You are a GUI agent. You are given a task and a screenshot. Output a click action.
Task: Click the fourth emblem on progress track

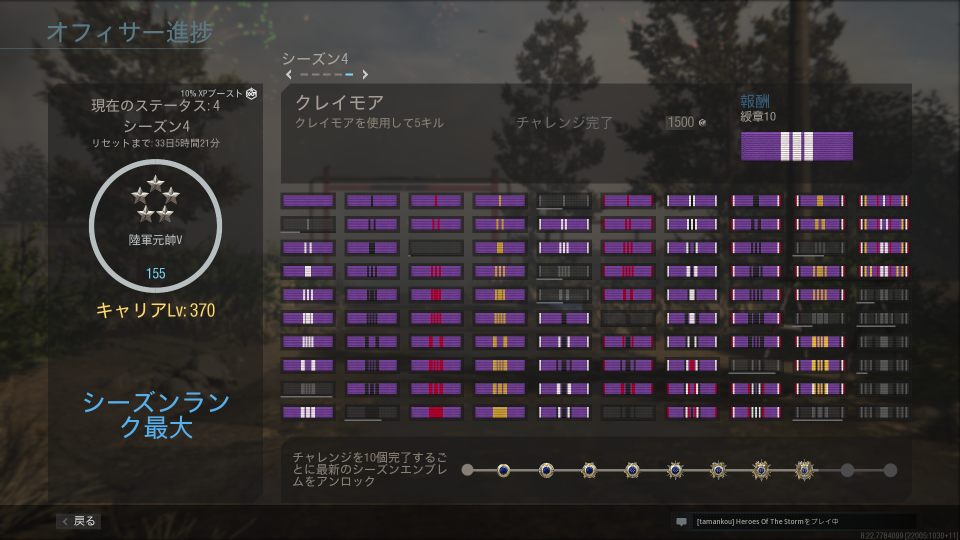point(632,470)
